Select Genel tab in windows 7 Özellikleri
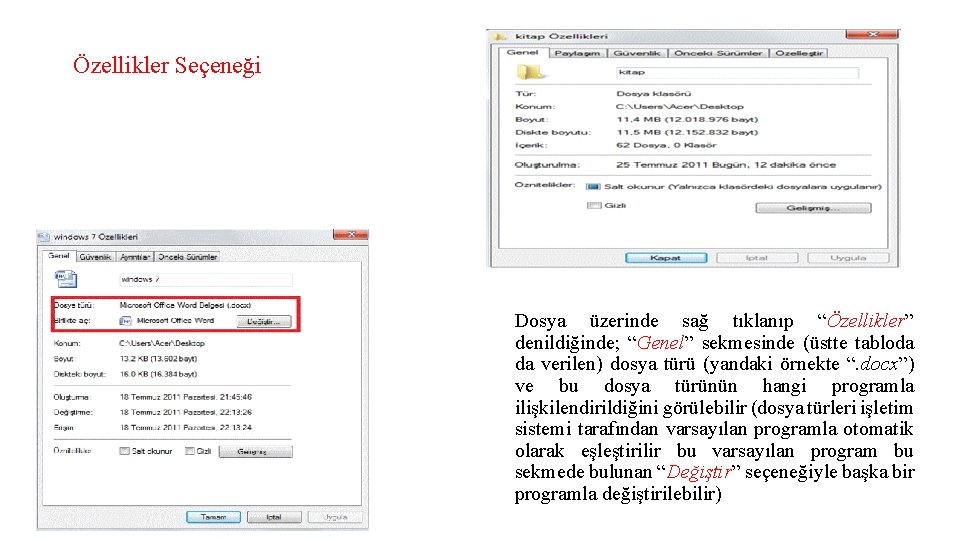The width and height of the screenshot is (960, 540). click(x=59, y=256)
